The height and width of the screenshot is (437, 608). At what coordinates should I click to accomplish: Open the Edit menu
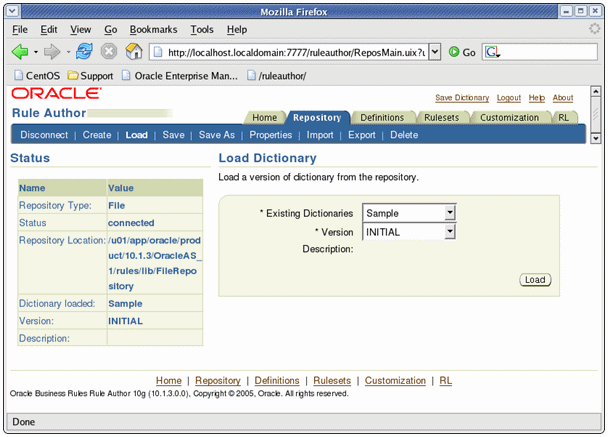click(49, 29)
